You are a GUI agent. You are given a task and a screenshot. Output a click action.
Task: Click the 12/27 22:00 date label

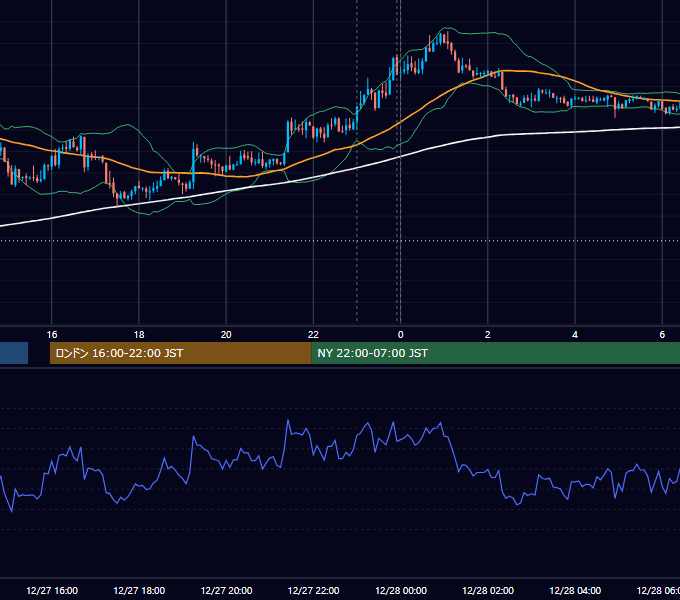[x=314, y=590]
